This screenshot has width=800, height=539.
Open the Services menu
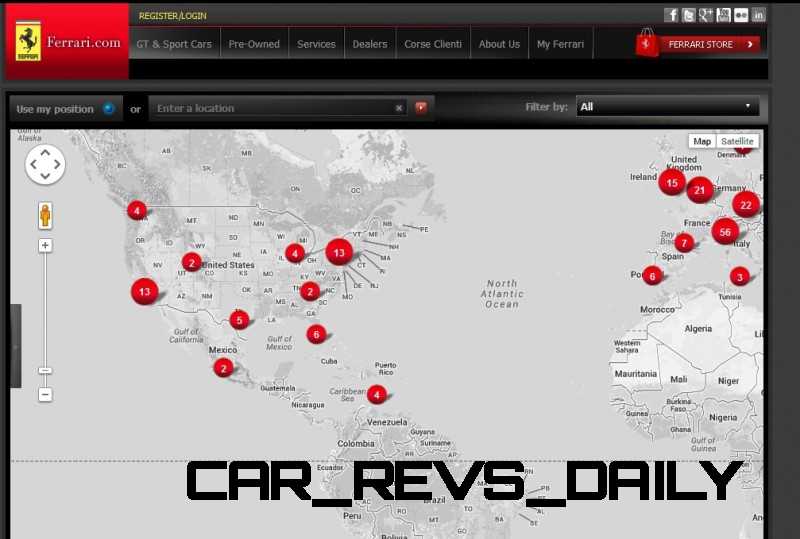coord(316,44)
